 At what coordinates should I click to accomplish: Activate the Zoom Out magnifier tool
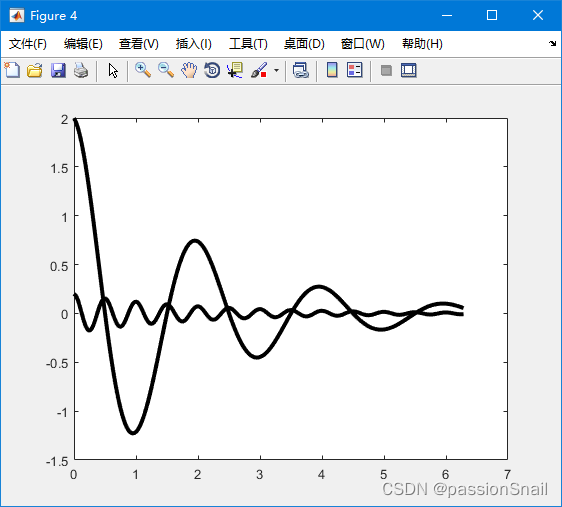point(166,70)
